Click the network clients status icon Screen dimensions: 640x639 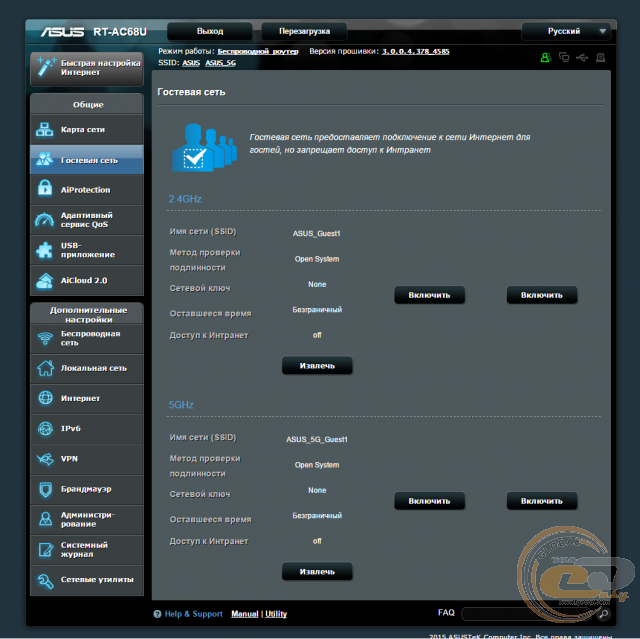[564, 57]
